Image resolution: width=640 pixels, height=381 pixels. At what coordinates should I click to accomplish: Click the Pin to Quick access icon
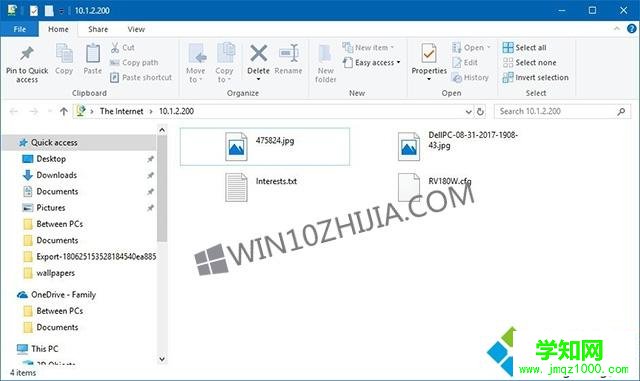pyautogui.click(x=27, y=53)
